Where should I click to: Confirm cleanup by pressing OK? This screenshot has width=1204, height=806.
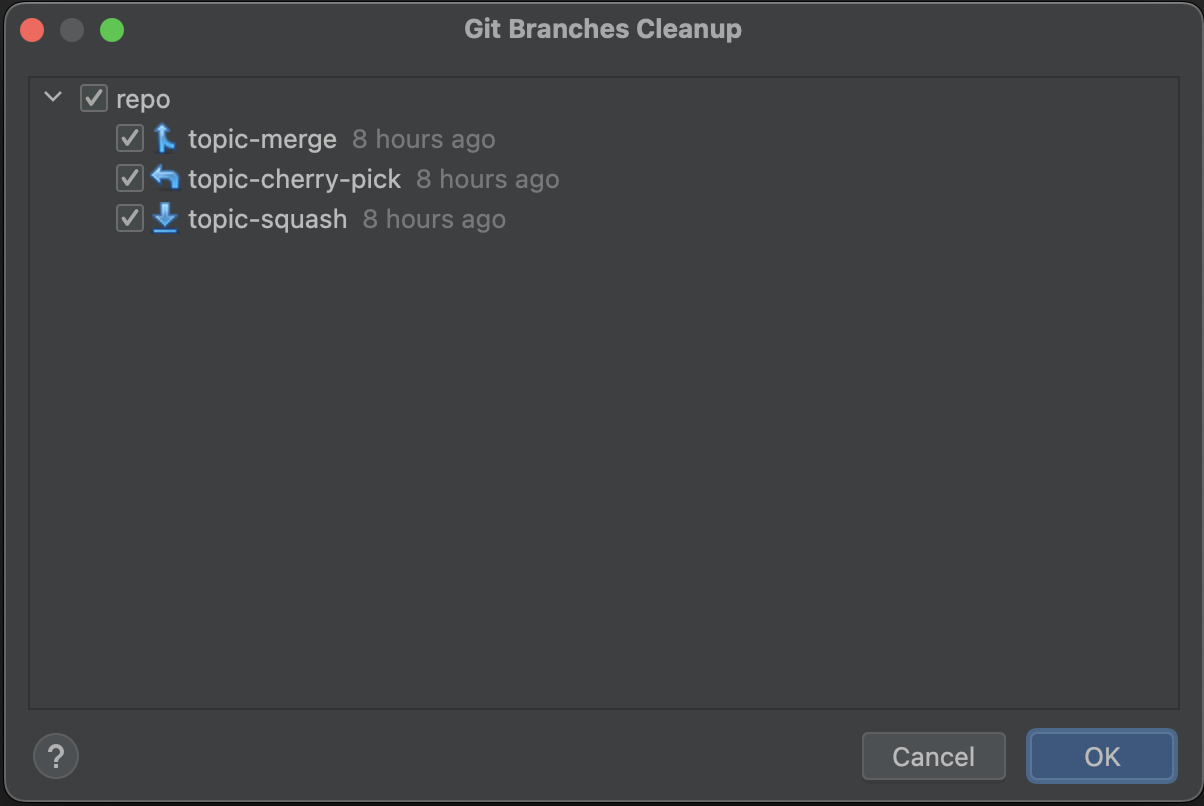point(1100,756)
